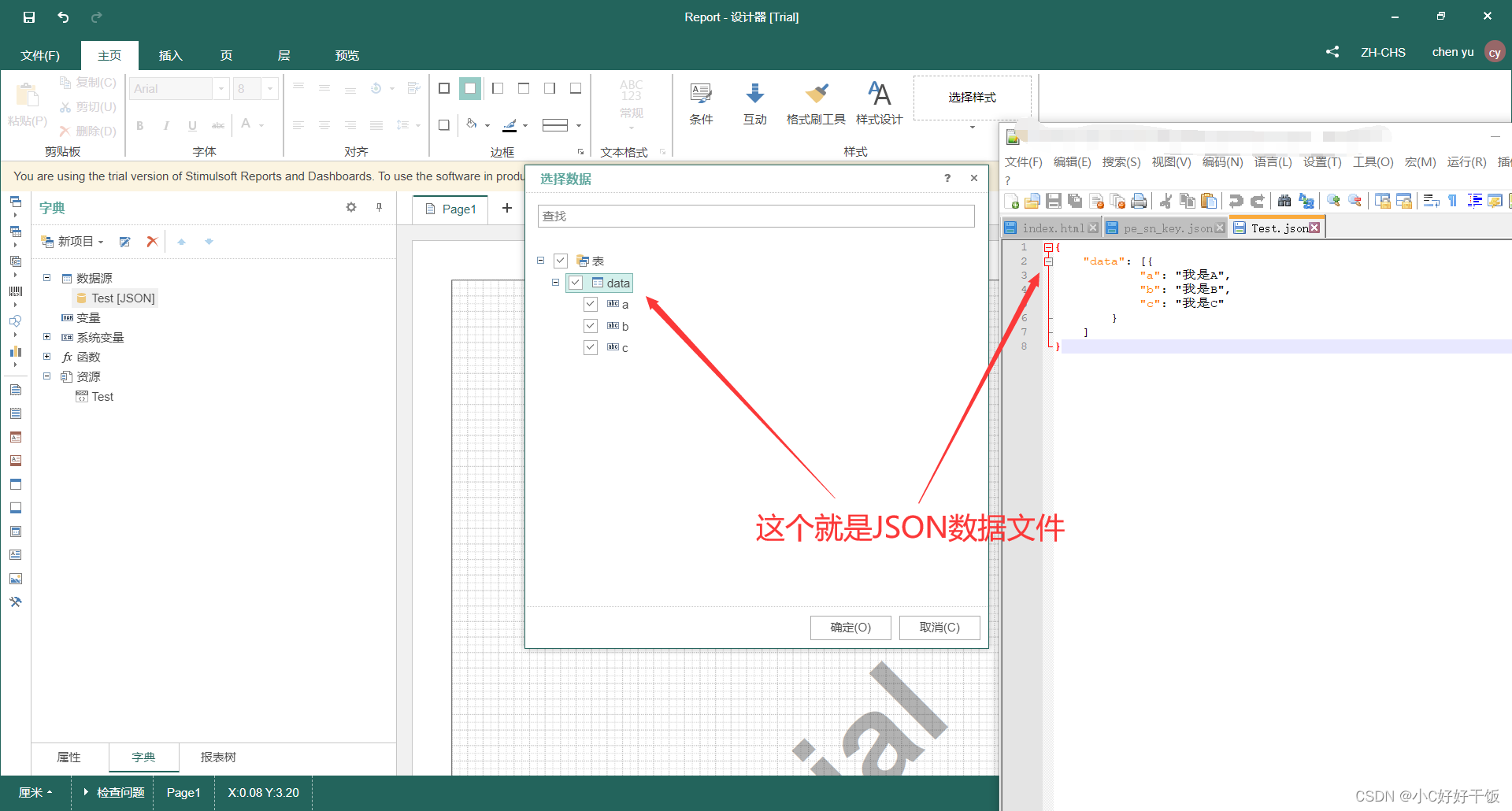
Task: Click the ZH-CHS language button
Action: pos(1383,52)
